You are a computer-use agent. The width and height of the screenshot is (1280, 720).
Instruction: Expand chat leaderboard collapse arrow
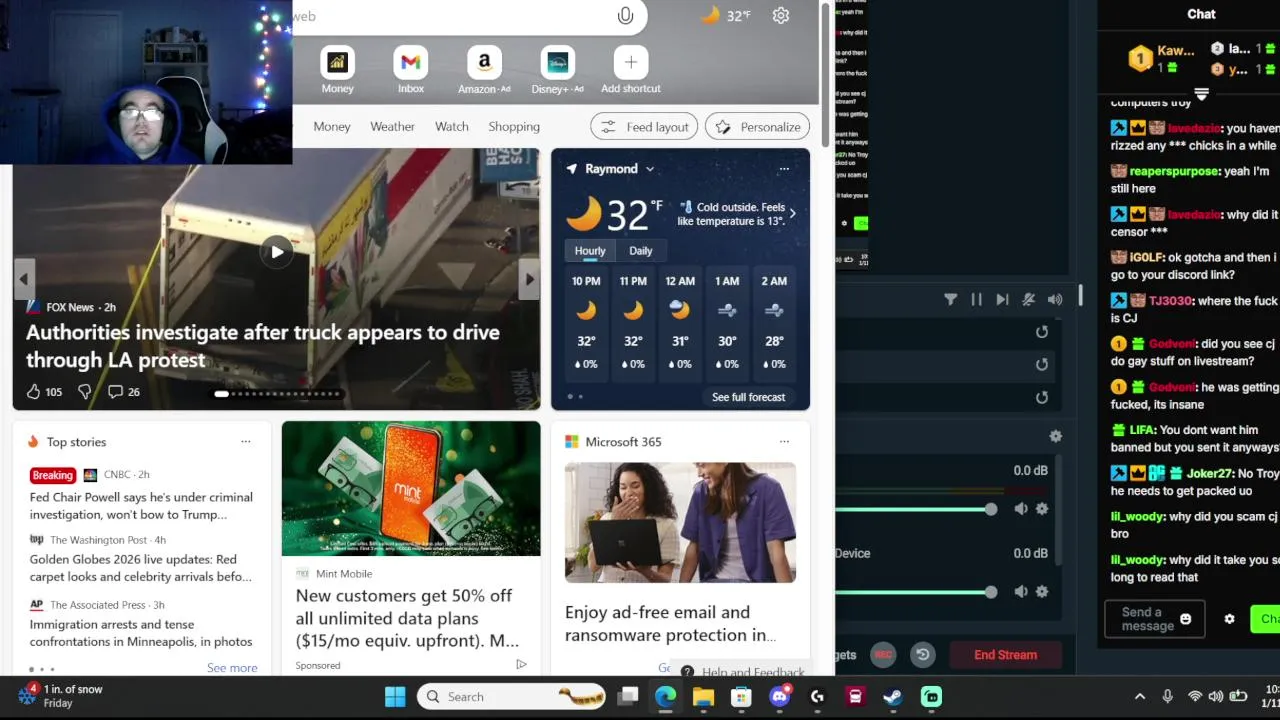click(x=1201, y=94)
